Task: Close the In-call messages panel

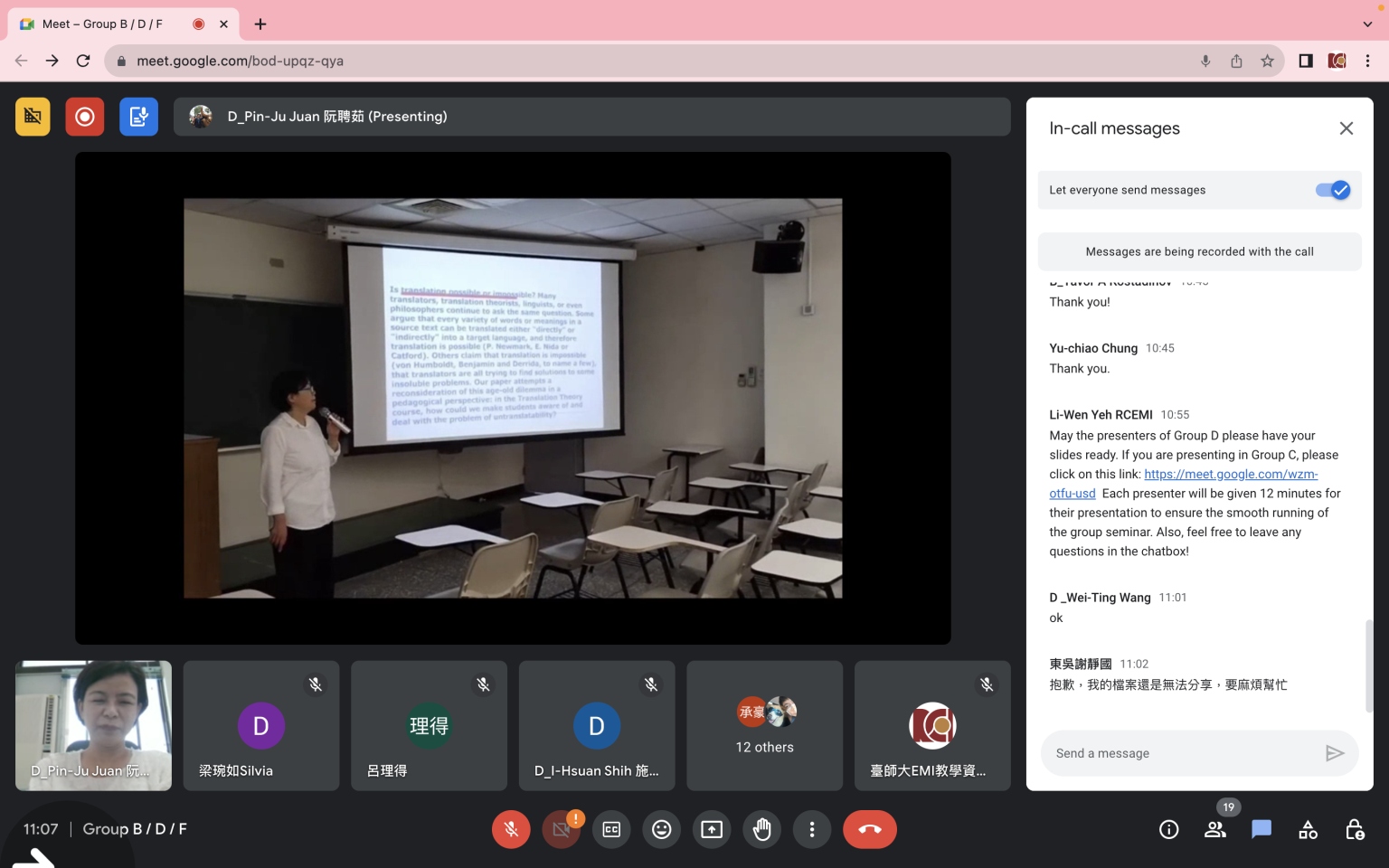Action: pyautogui.click(x=1346, y=128)
